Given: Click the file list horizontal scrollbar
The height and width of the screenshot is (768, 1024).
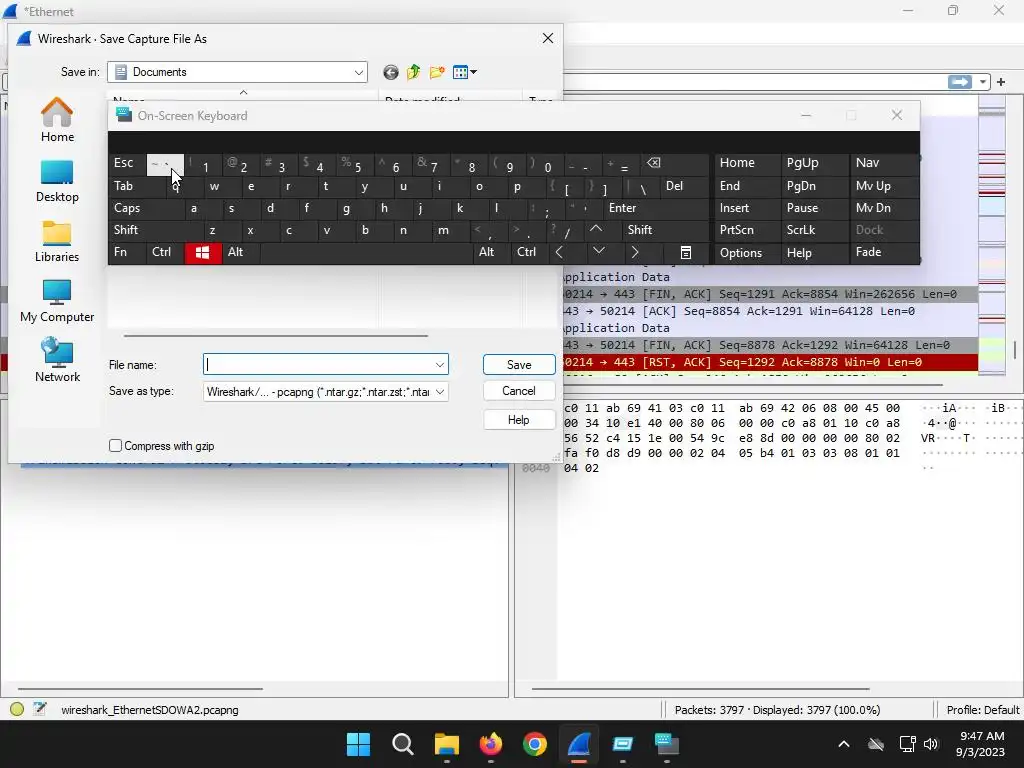Looking at the screenshot, I should pos(276,336).
